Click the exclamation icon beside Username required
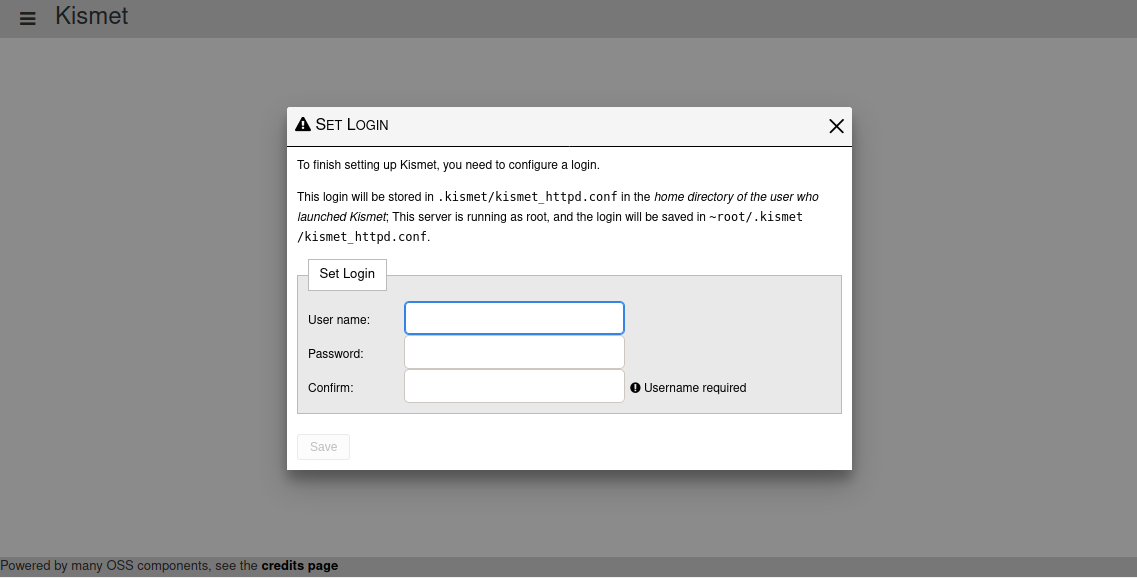1137x578 pixels. (x=635, y=388)
